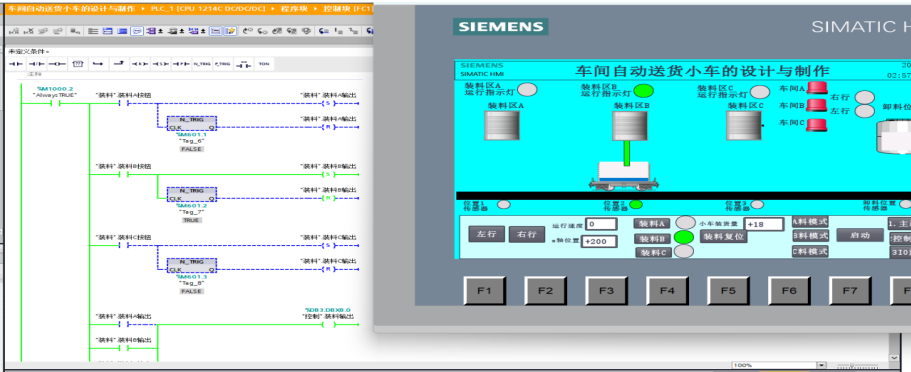Click the 启动 start button
The height and width of the screenshot is (372, 911).
(856, 235)
